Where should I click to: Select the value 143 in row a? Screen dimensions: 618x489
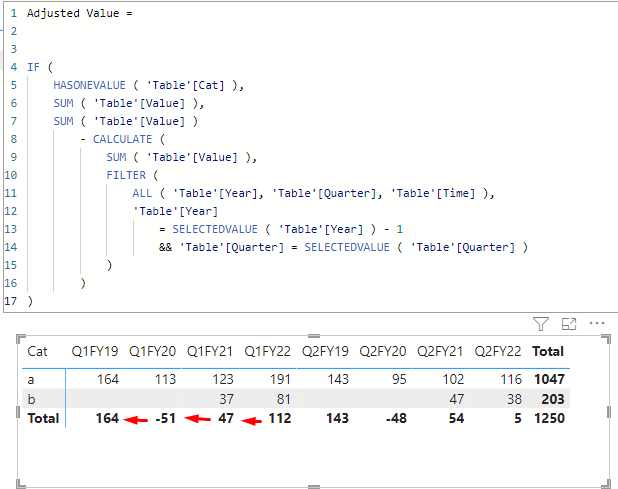338,379
